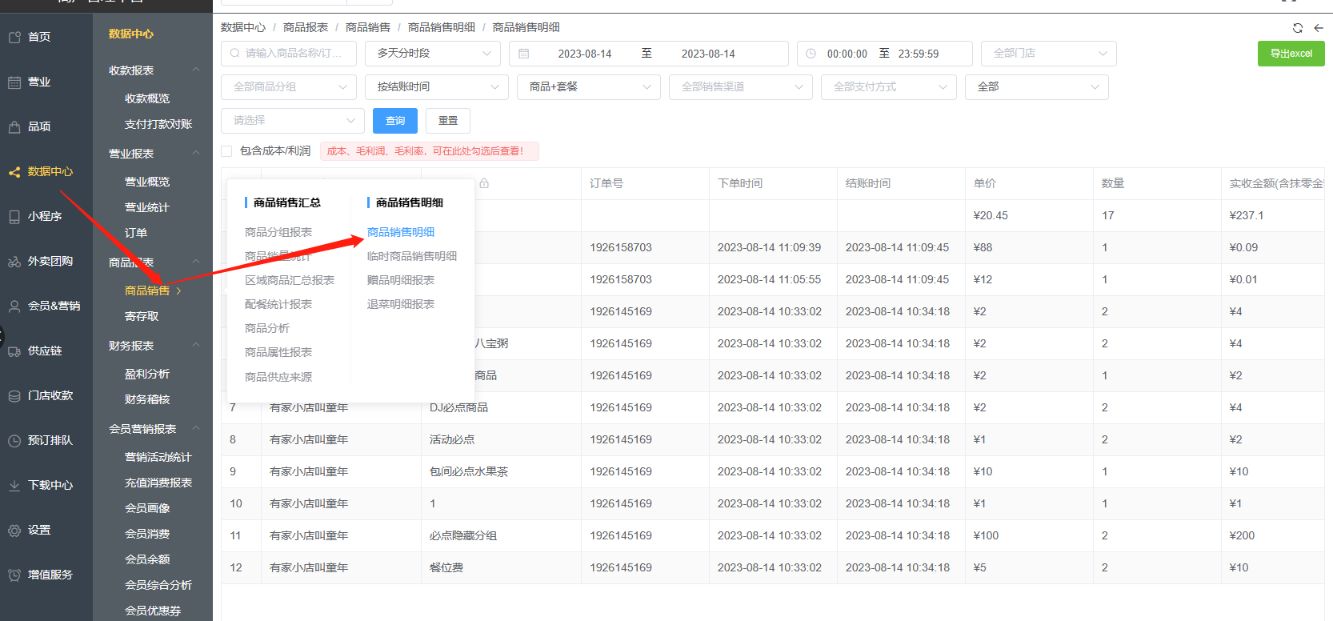This screenshot has width=1333, height=621.
Task: Open the 全部门店 store dropdown
Action: (1048, 54)
